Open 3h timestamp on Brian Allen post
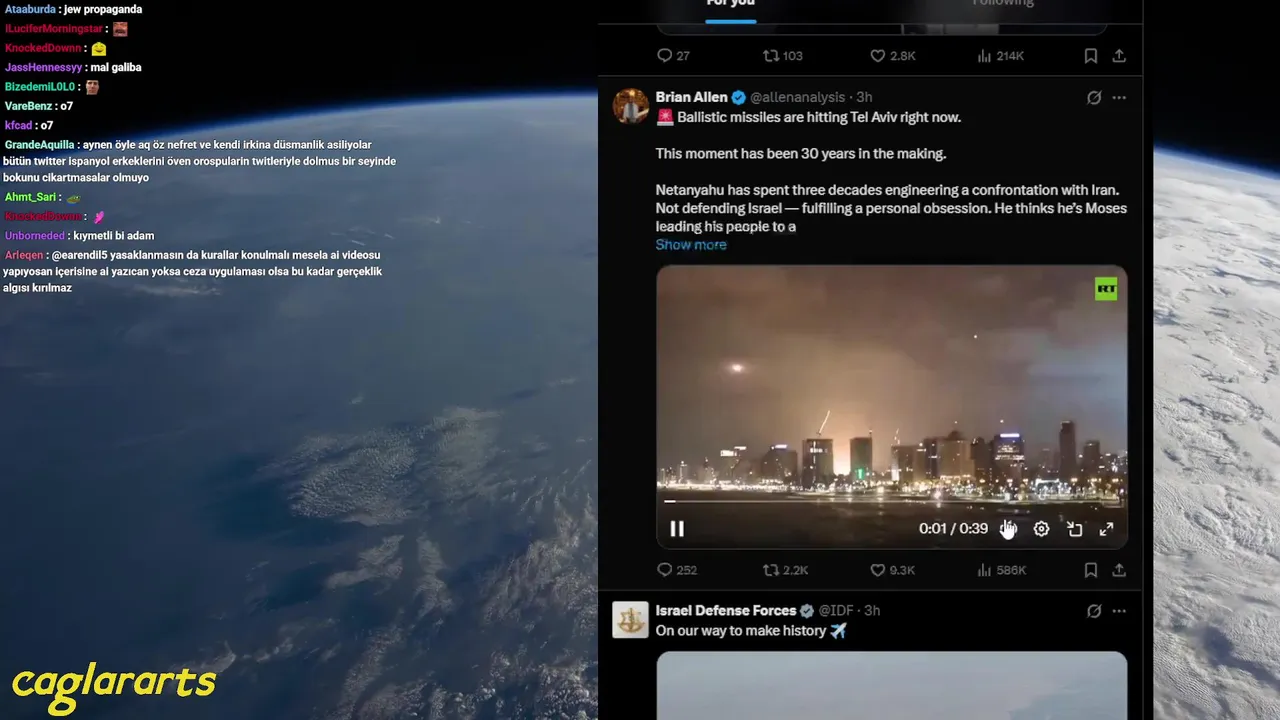The width and height of the screenshot is (1280, 720). click(x=865, y=97)
